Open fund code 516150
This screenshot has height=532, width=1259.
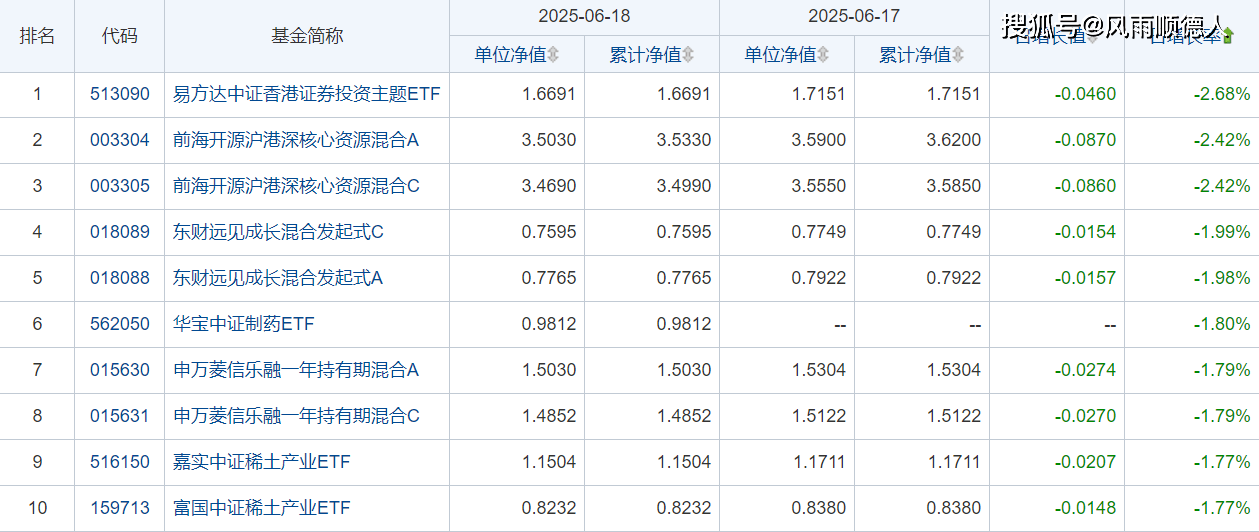[x=120, y=463]
